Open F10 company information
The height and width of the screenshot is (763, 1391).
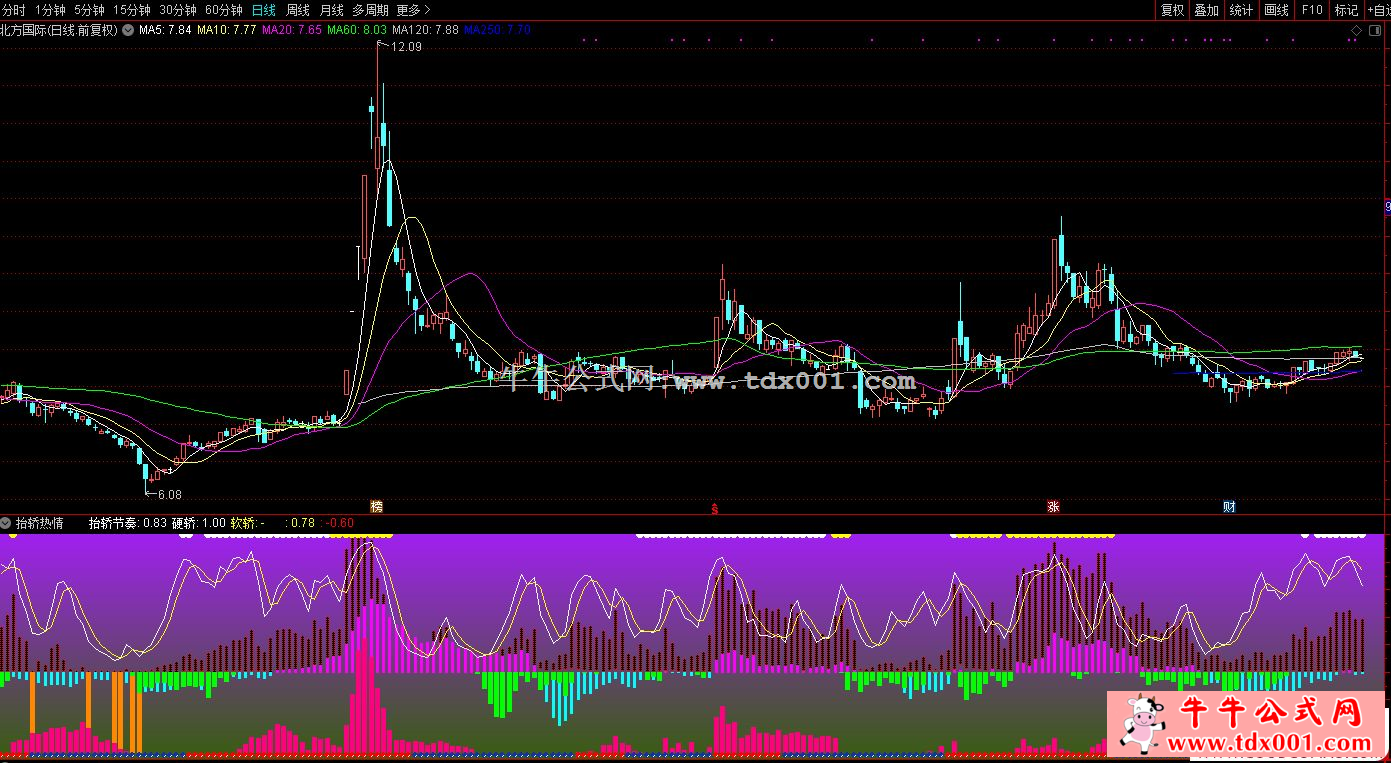[x=1311, y=10]
